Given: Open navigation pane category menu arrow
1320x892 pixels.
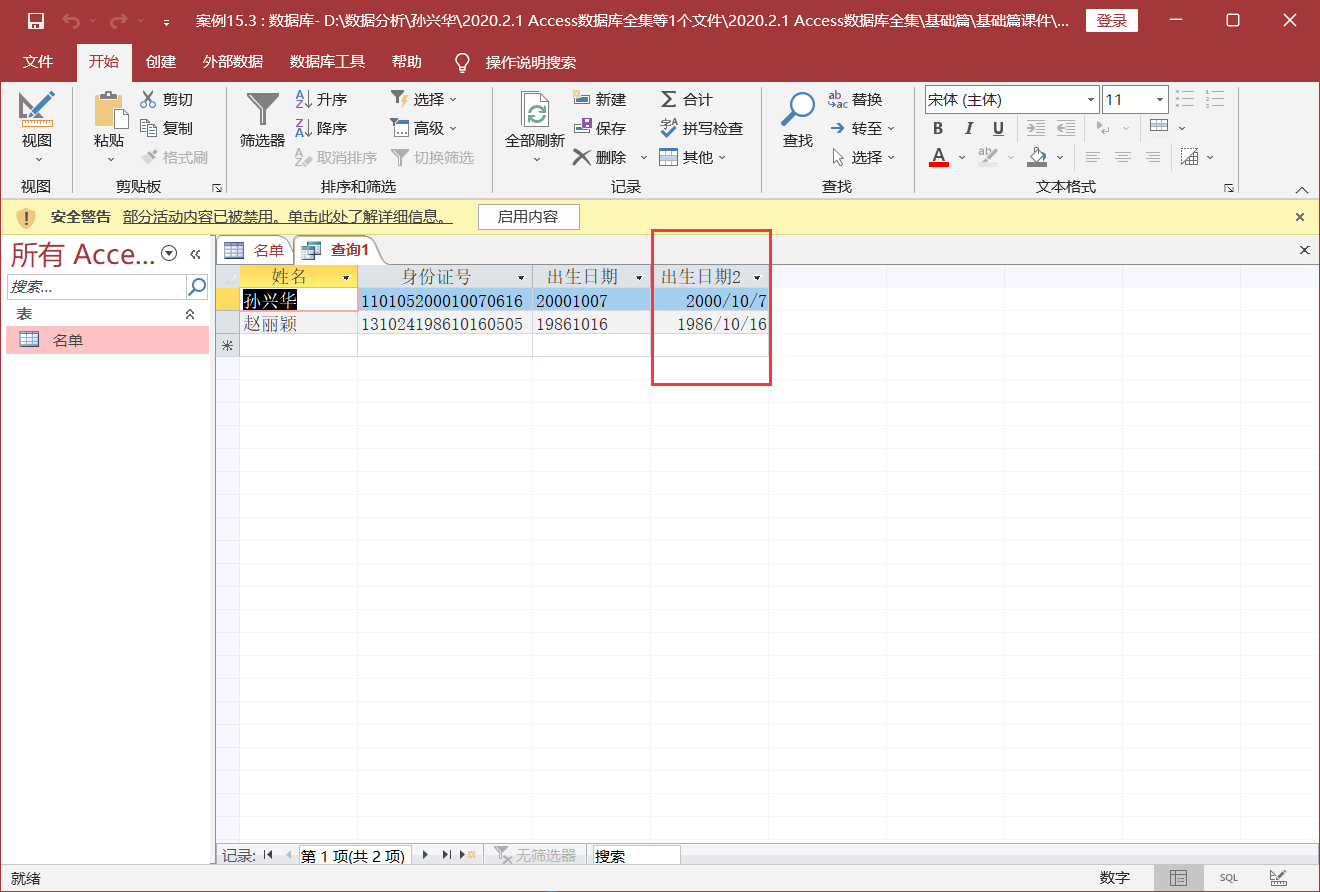Looking at the screenshot, I should tap(169, 254).
